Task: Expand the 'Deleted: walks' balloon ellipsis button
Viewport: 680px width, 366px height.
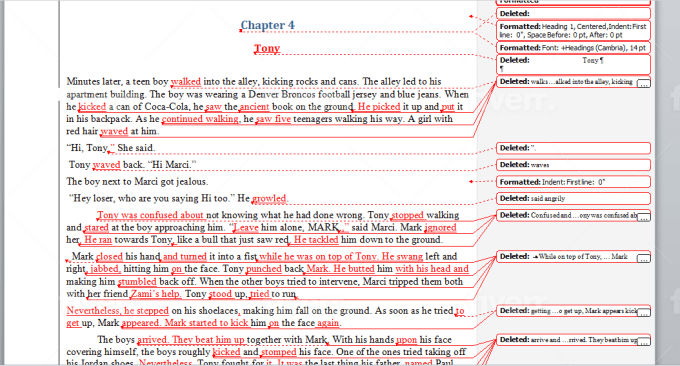Action: click(x=644, y=84)
